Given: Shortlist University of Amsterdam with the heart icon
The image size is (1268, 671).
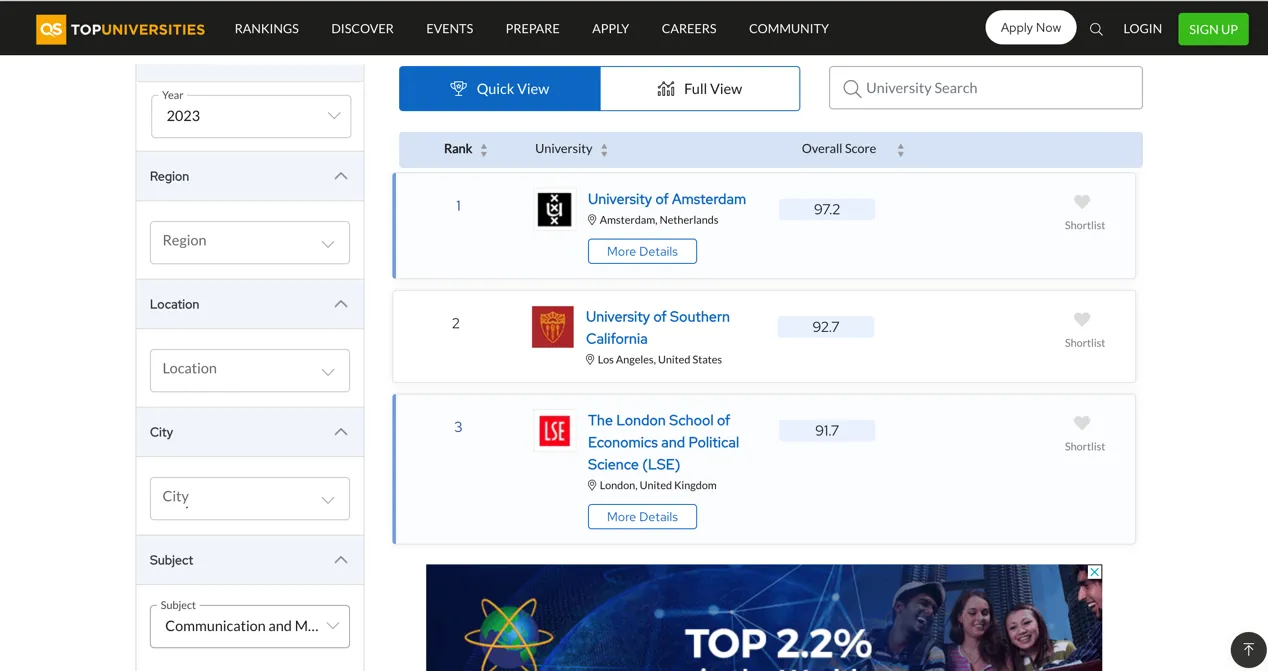Looking at the screenshot, I should pyautogui.click(x=1082, y=202).
